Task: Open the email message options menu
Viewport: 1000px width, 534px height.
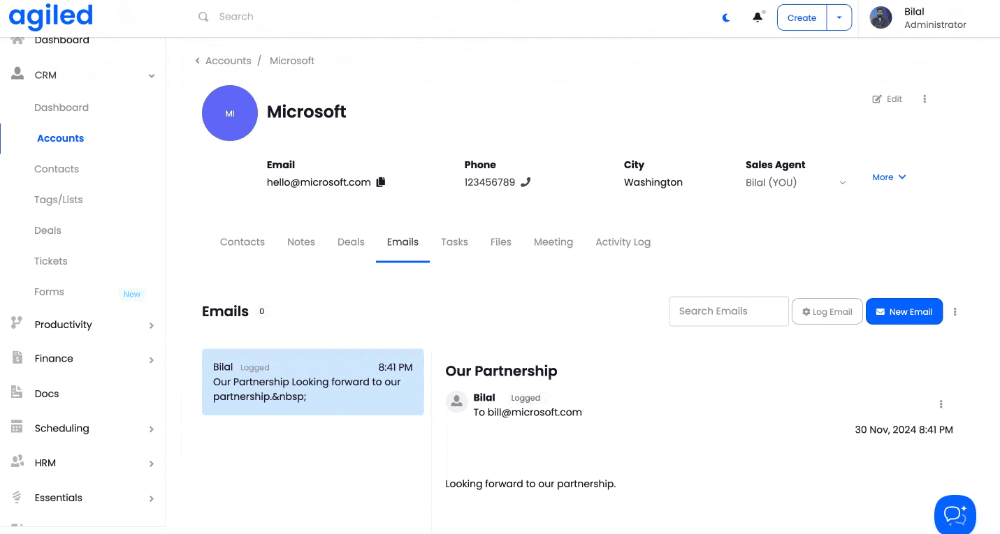Action: pyautogui.click(x=941, y=404)
